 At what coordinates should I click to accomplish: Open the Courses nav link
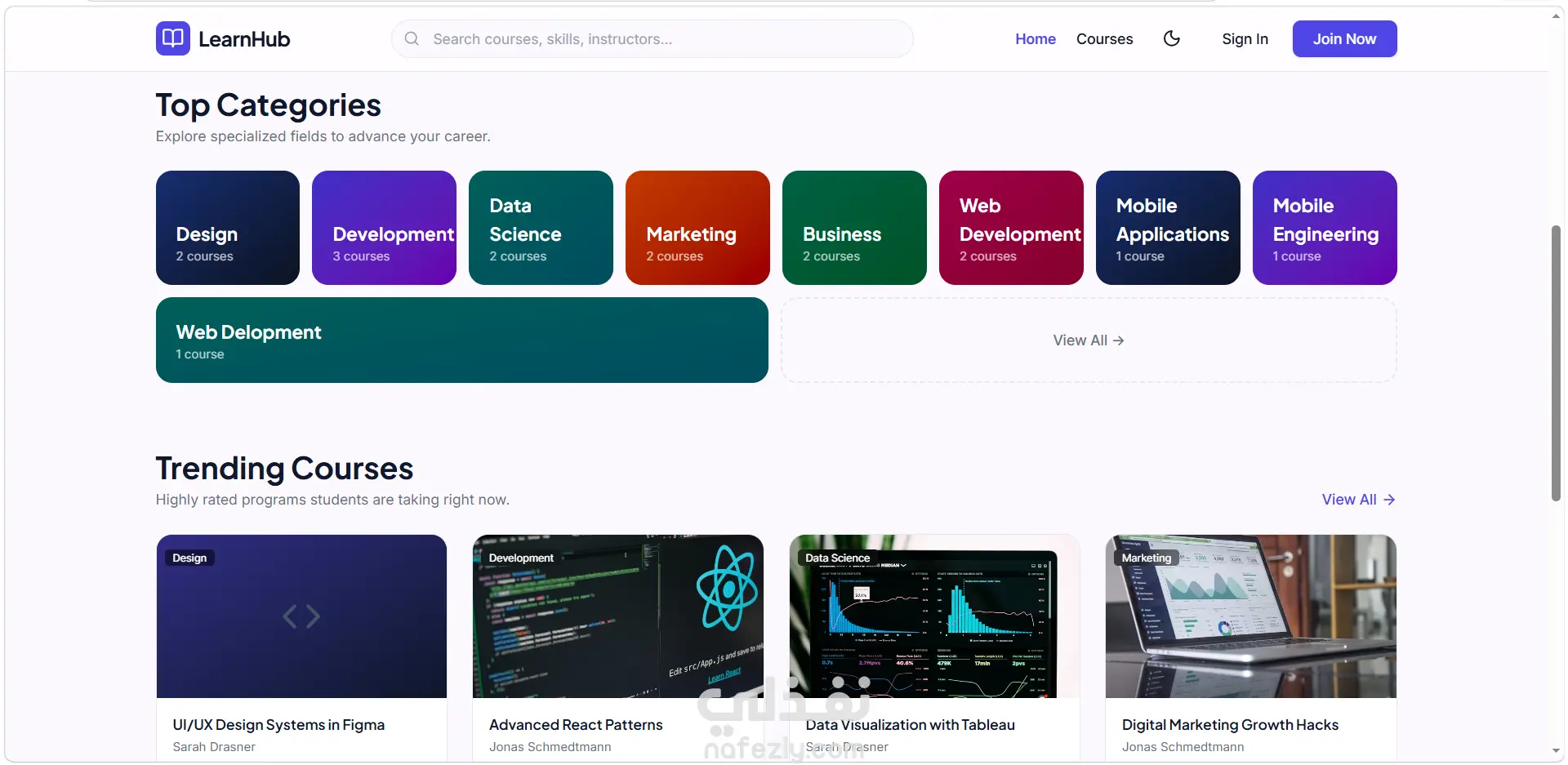coord(1104,39)
